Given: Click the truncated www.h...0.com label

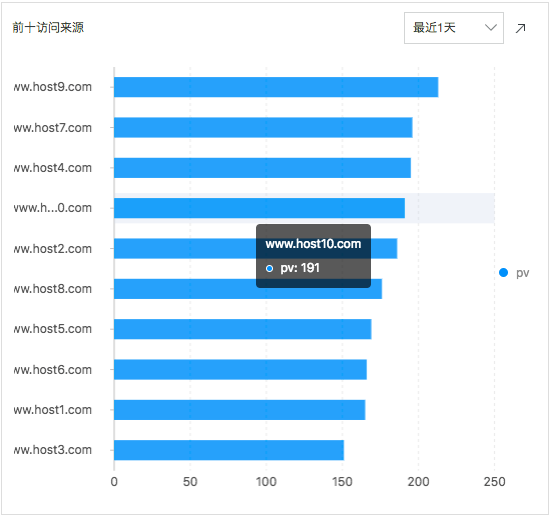Looking at the screenshot, I should click(53, 208).
